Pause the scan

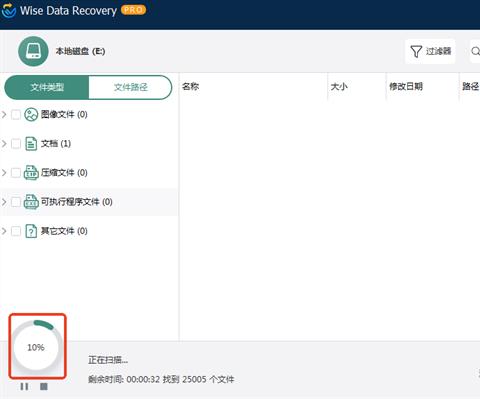(x=24, y=386)
